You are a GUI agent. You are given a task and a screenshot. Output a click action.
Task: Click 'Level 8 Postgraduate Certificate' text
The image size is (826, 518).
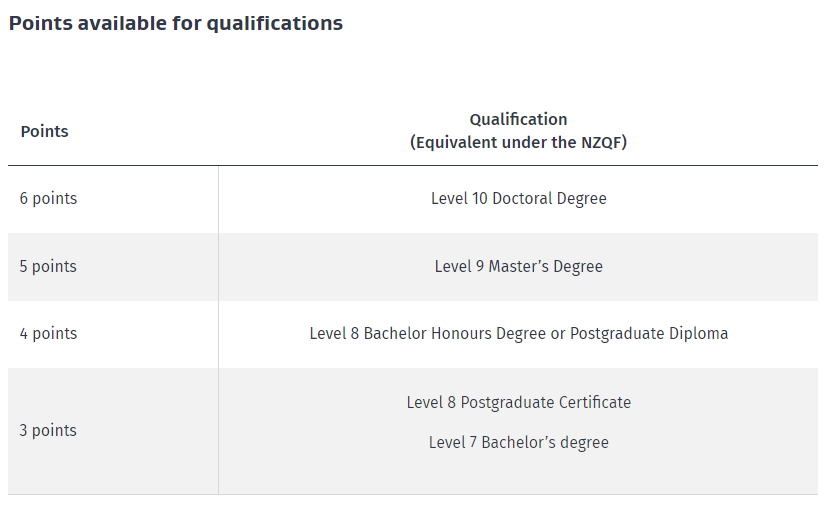pos(518,402)
